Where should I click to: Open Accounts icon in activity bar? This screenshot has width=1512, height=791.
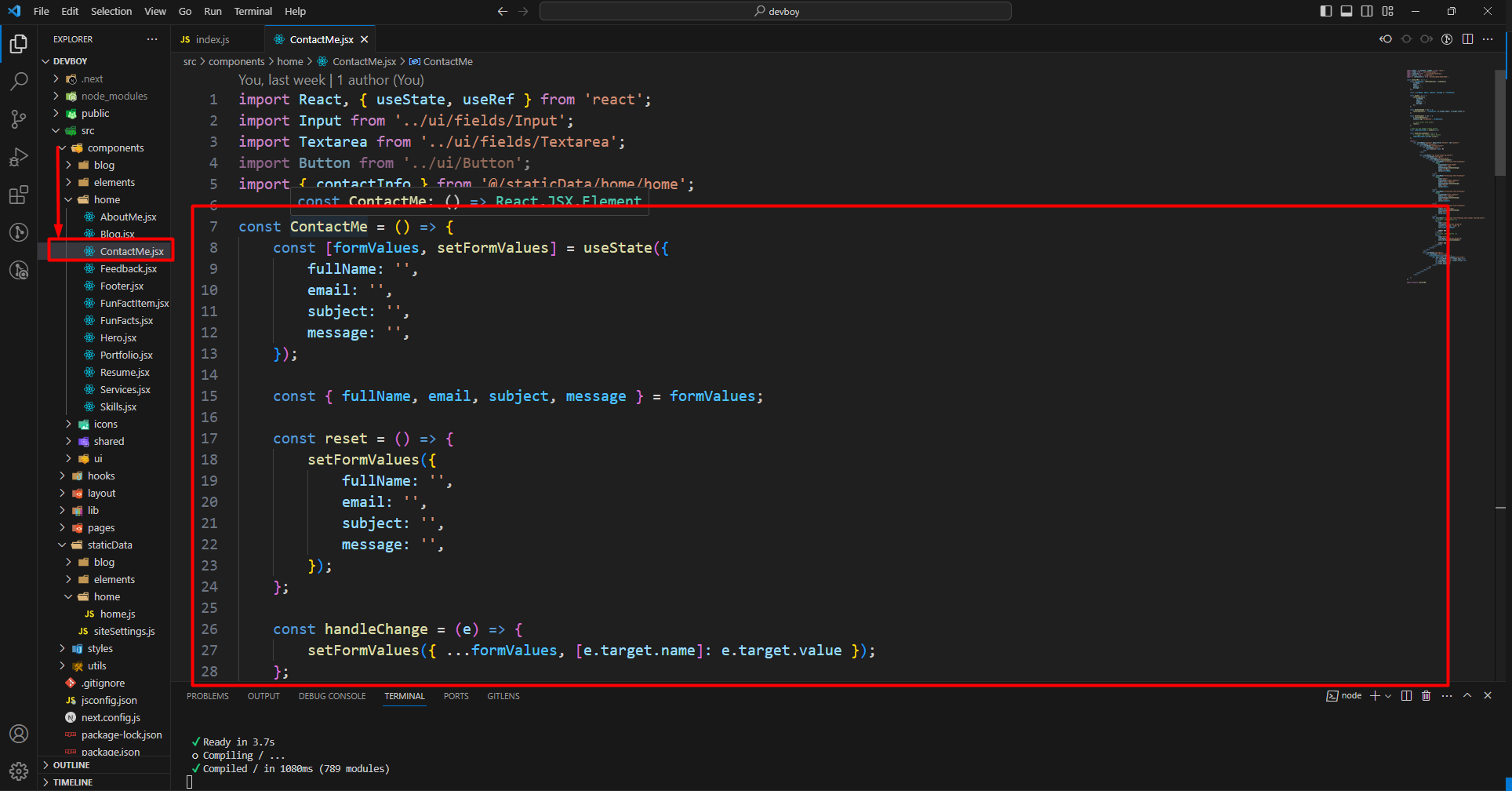coord(19,734)
